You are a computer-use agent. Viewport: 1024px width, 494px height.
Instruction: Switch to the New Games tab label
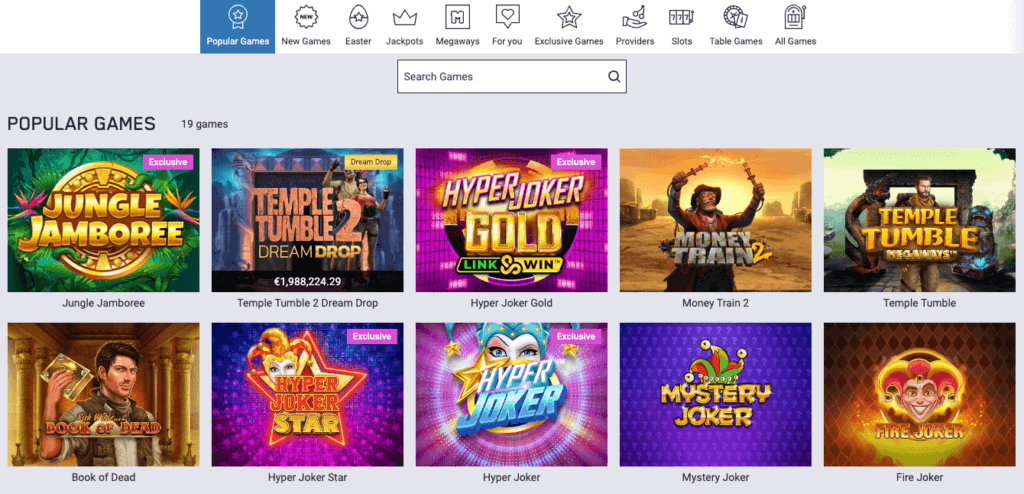(x=306, y=41)
